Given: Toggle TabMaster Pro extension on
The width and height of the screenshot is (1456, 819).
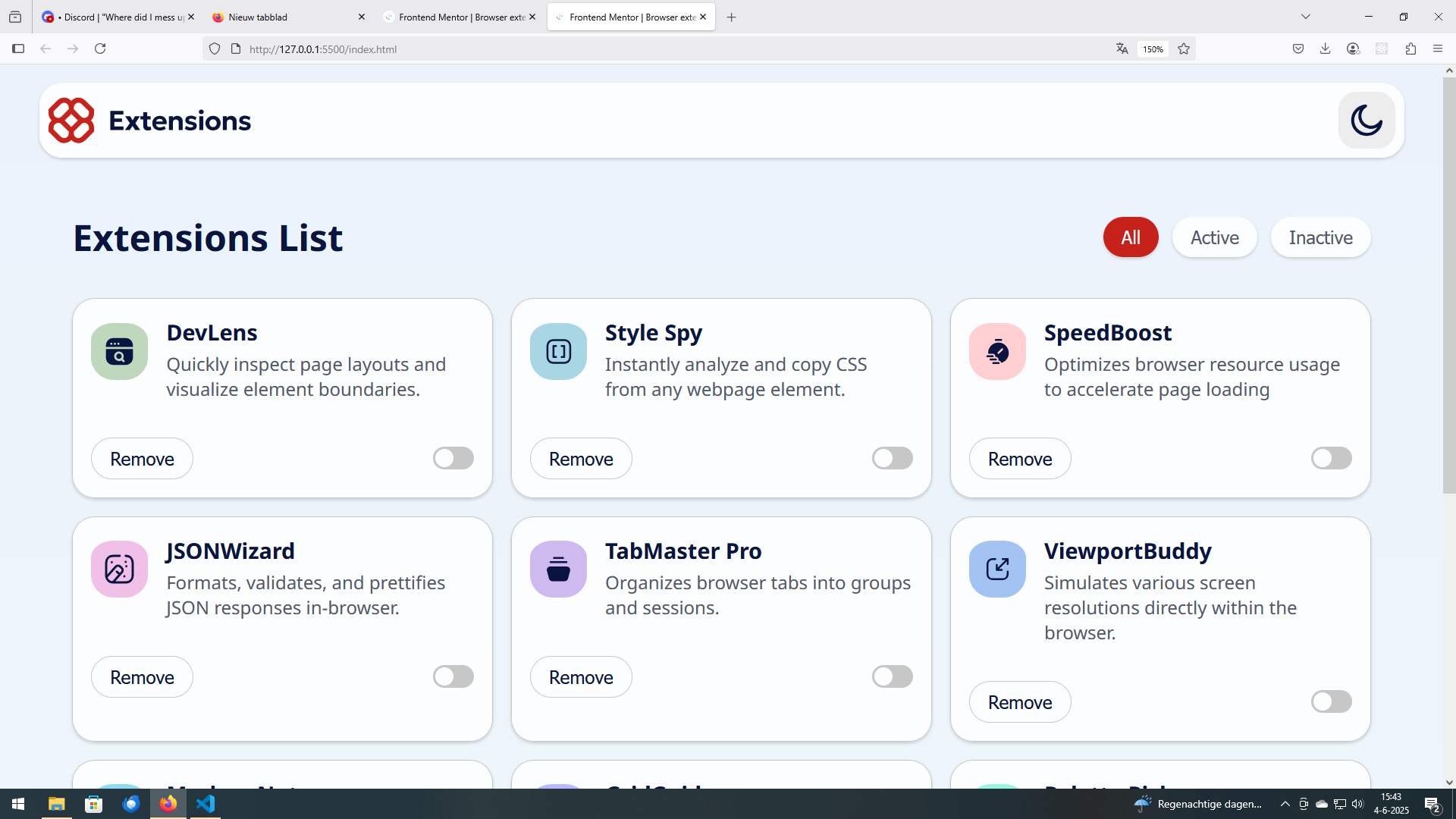Looking at the screenshot, I should click(892, 676).
